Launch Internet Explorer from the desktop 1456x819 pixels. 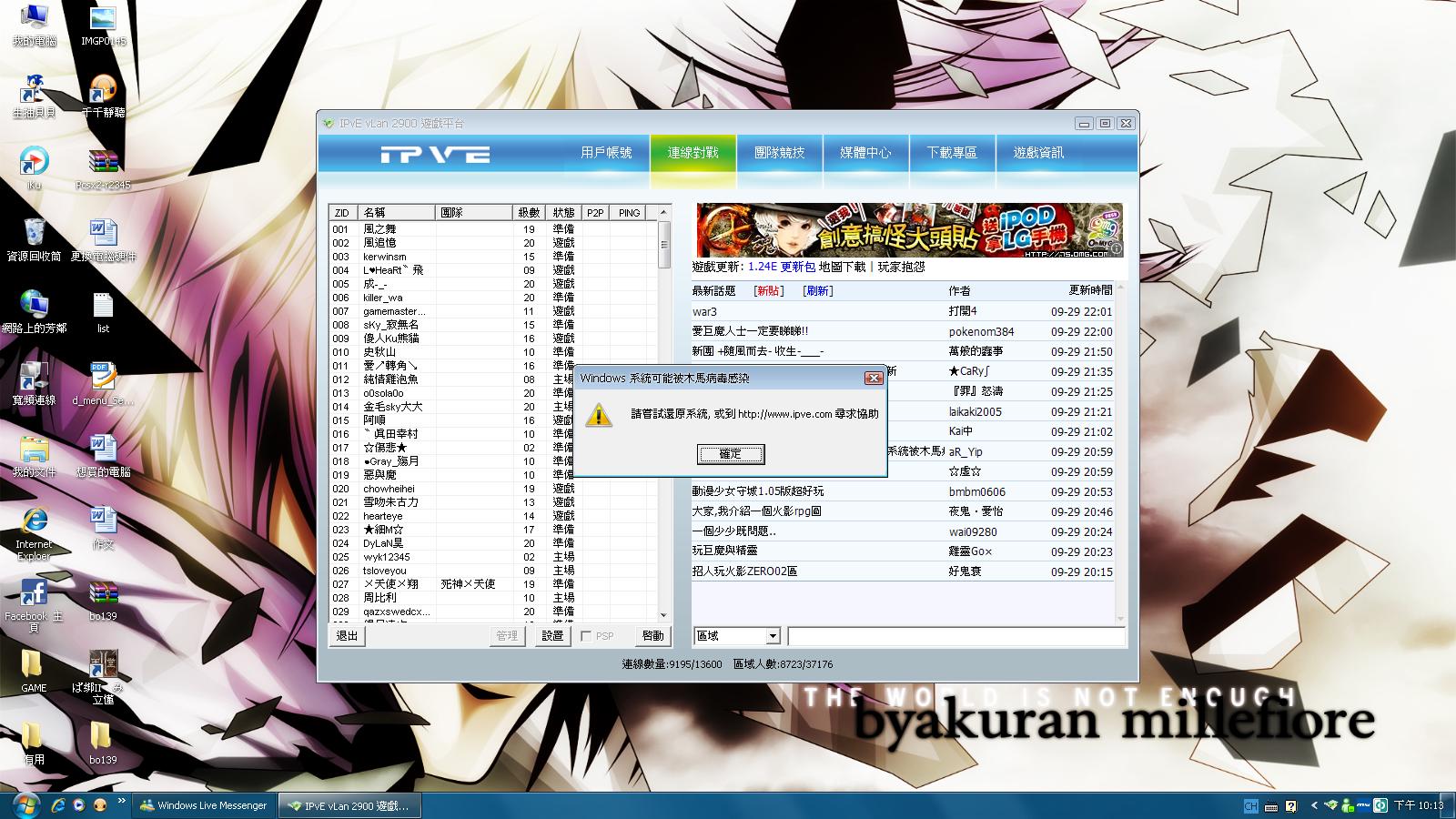[x=34, y=532]
